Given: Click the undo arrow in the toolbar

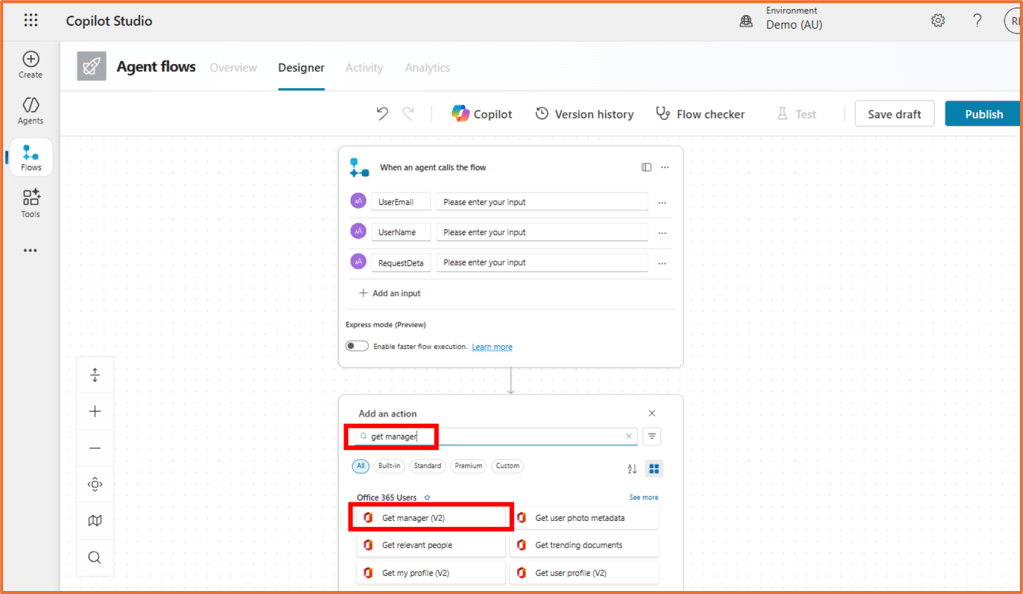Looking at the screenshot, I should pyautogui.click(x=381, y=113).
